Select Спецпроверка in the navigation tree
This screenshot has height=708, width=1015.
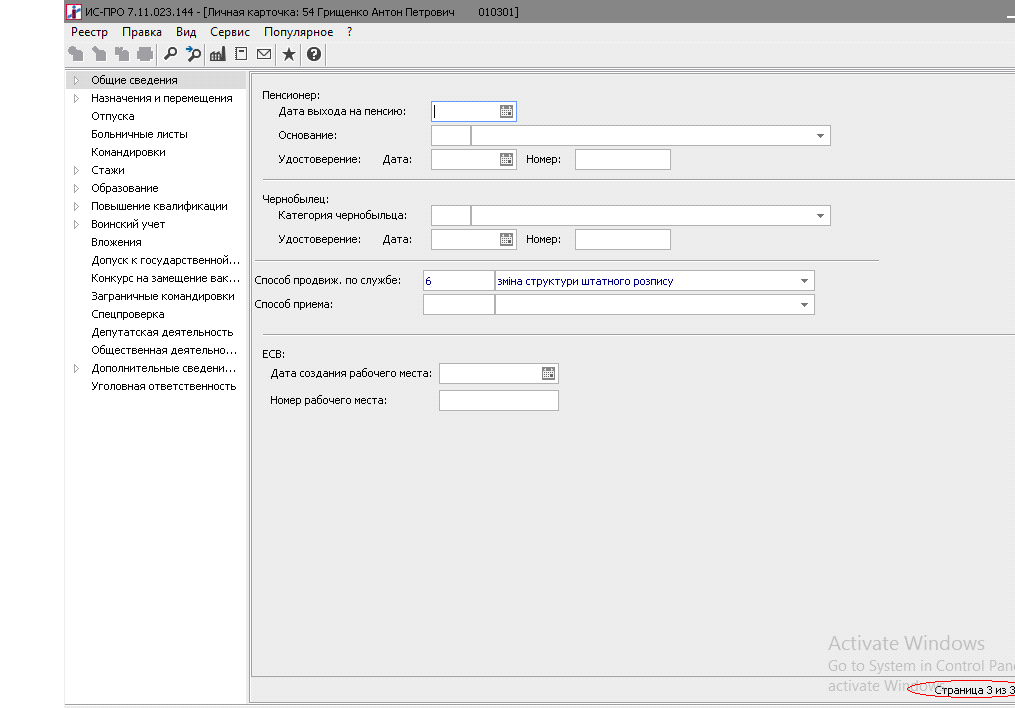pos(128,315)
